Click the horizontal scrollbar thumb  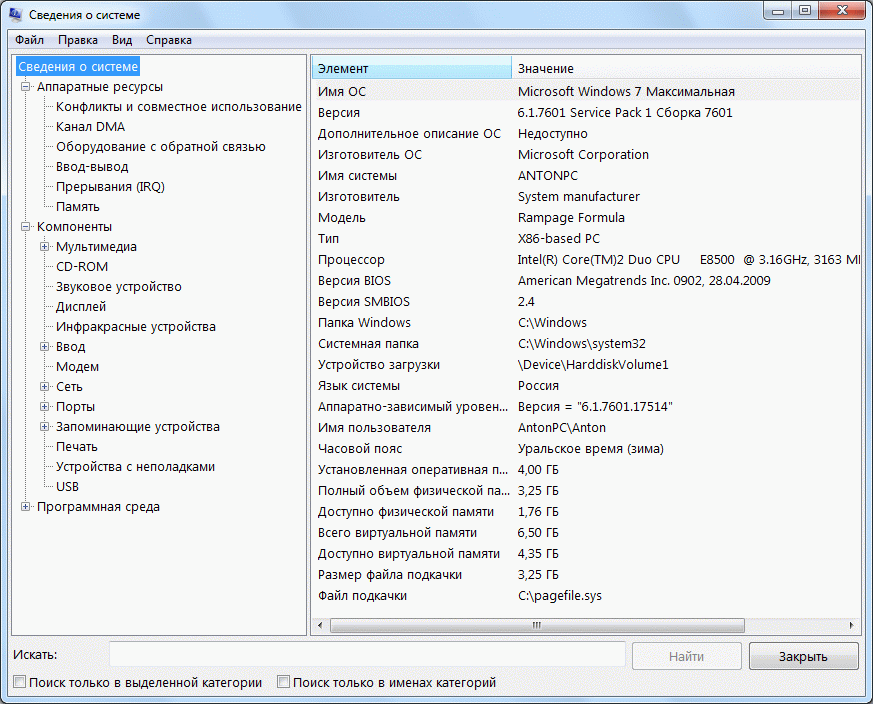pos(536,626)
